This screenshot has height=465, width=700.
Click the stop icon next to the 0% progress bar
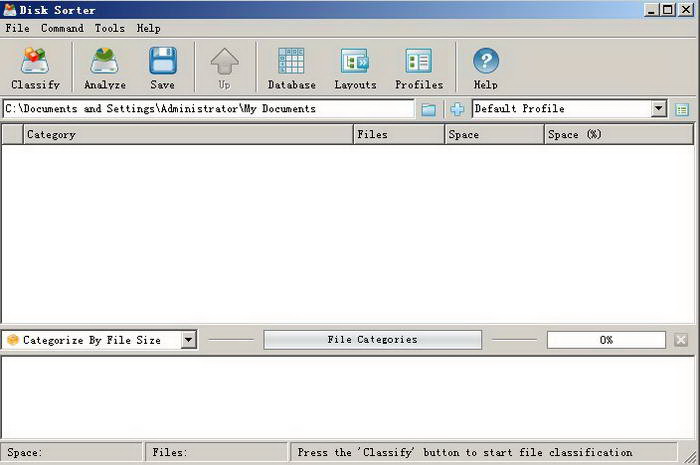click(x=681, y=340)
